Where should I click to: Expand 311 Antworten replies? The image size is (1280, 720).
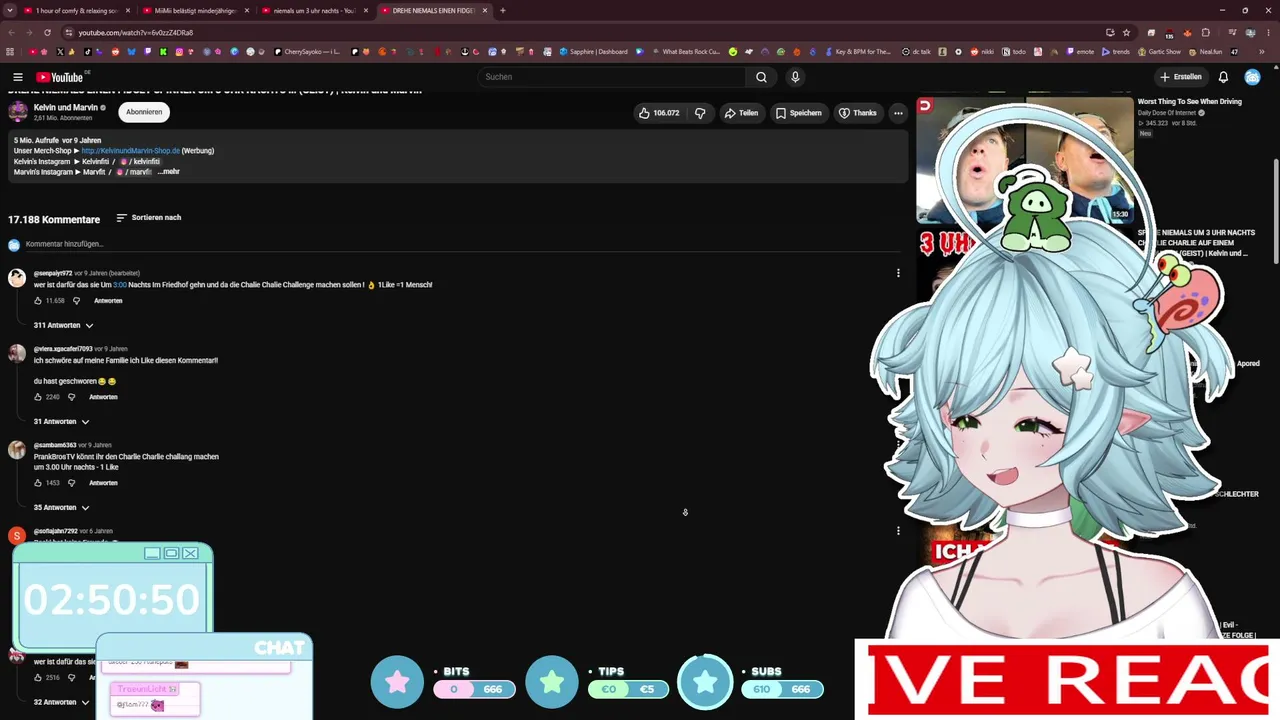(x=63, y=325)
